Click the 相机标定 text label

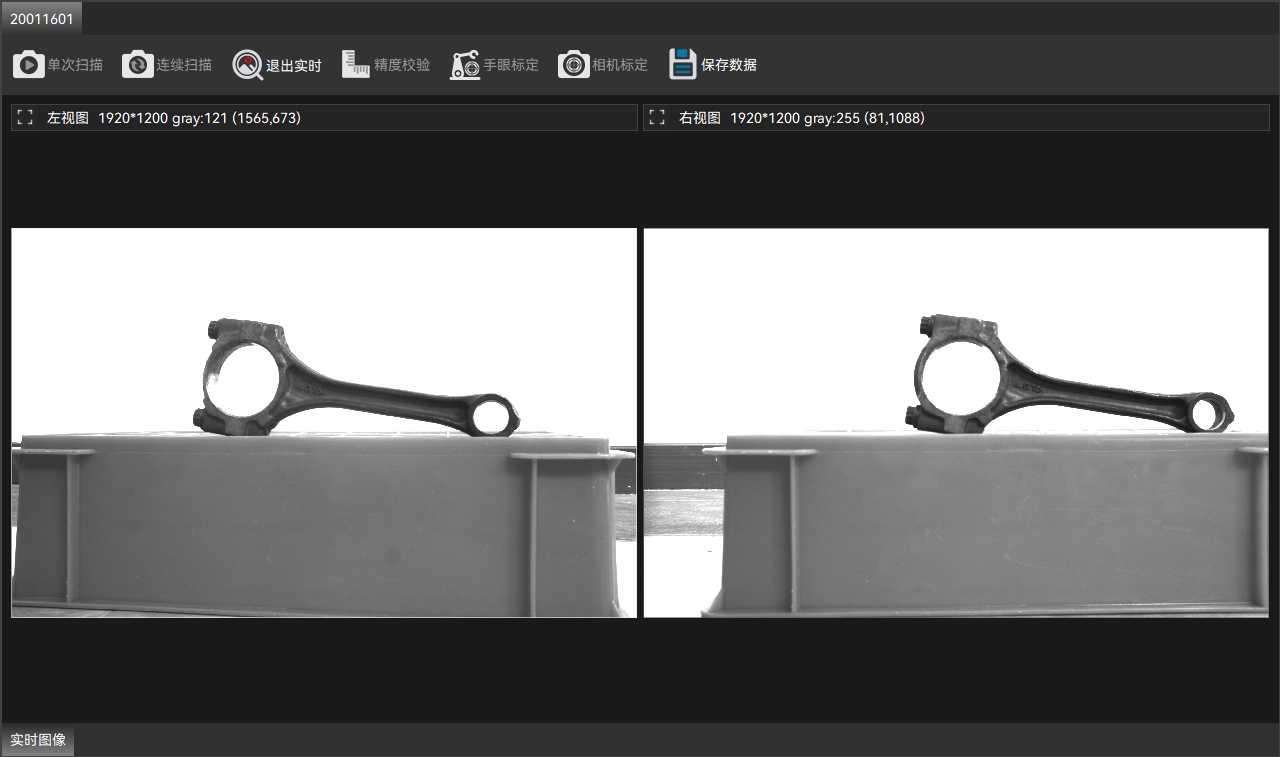pos(620,65)
